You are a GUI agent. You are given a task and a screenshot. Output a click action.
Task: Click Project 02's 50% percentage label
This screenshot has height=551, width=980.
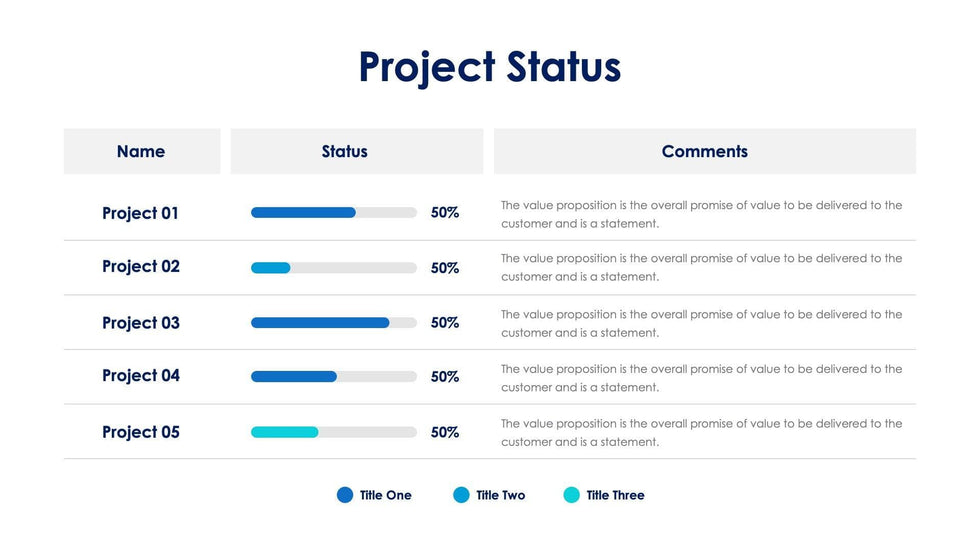(445, 268)
